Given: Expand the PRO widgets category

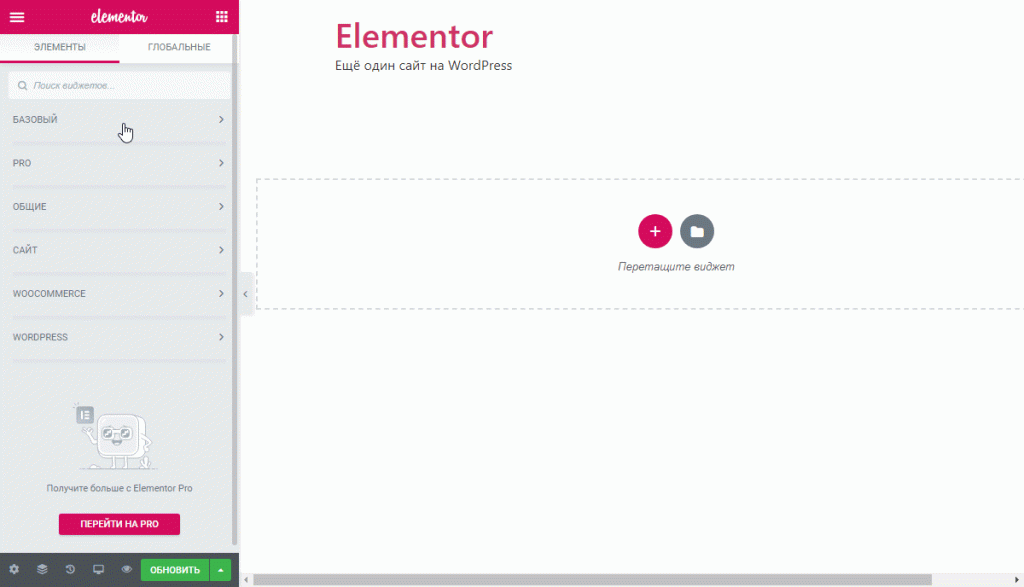Looking at the screenshot, I should (x=118, y=163).
